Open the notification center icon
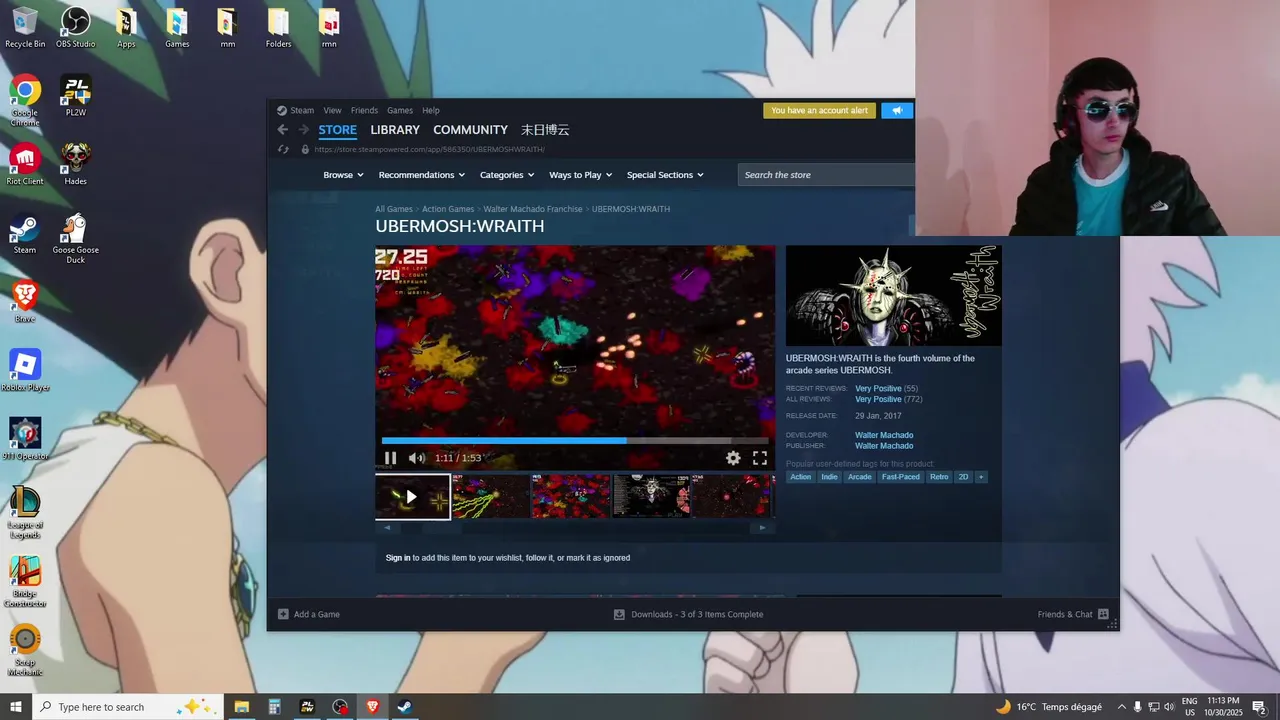This screenshot has height=720, width=1280. [x=1259, y=707]
